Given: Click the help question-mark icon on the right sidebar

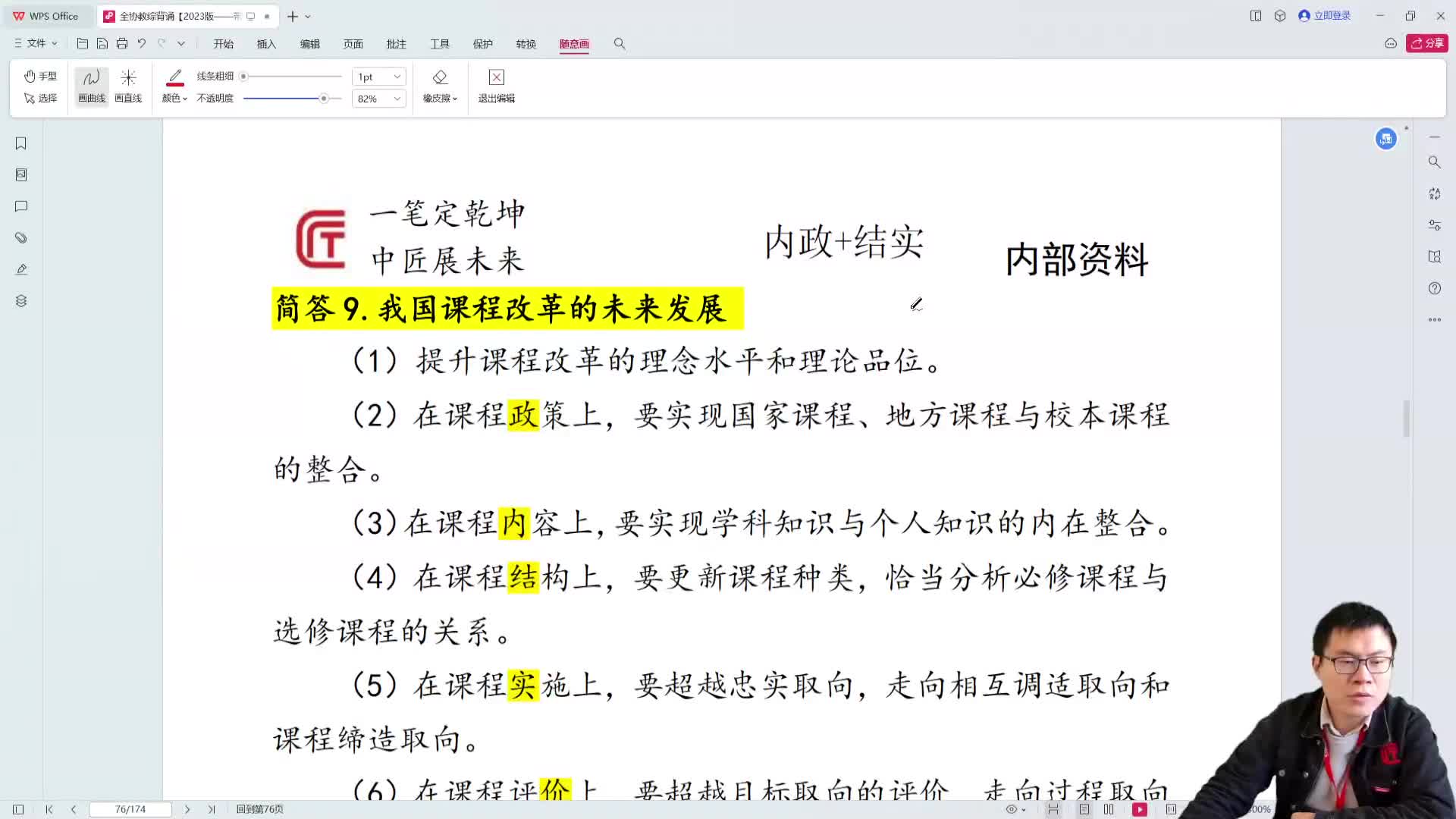Looking at the screenshot, I should click(1434, 288).
